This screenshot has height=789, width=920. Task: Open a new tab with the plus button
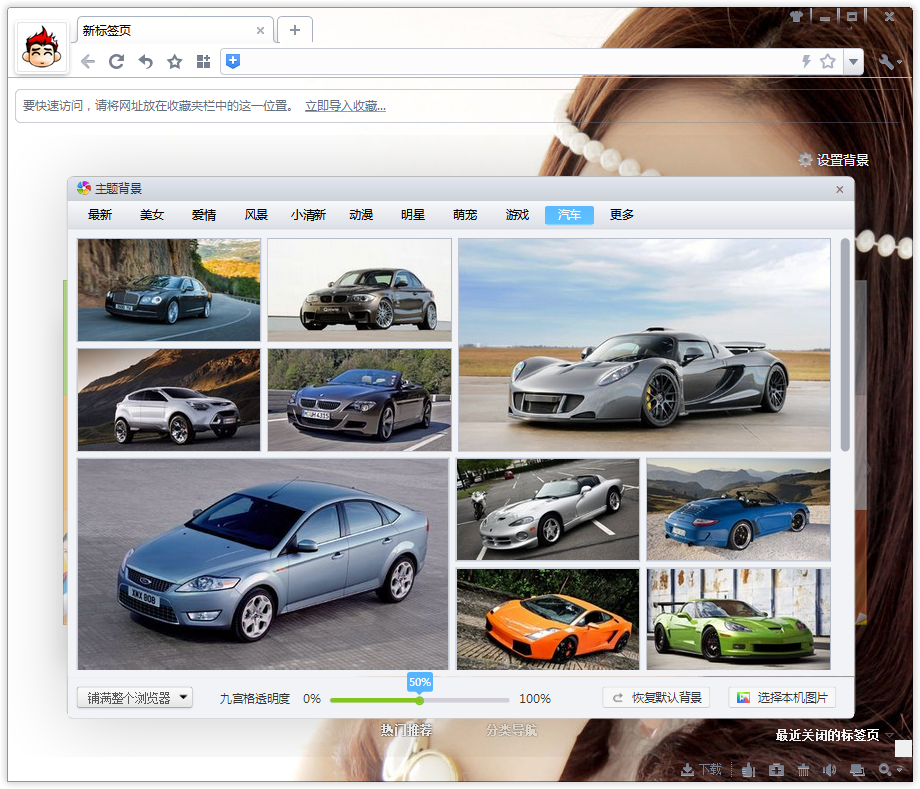pos(295,30)
